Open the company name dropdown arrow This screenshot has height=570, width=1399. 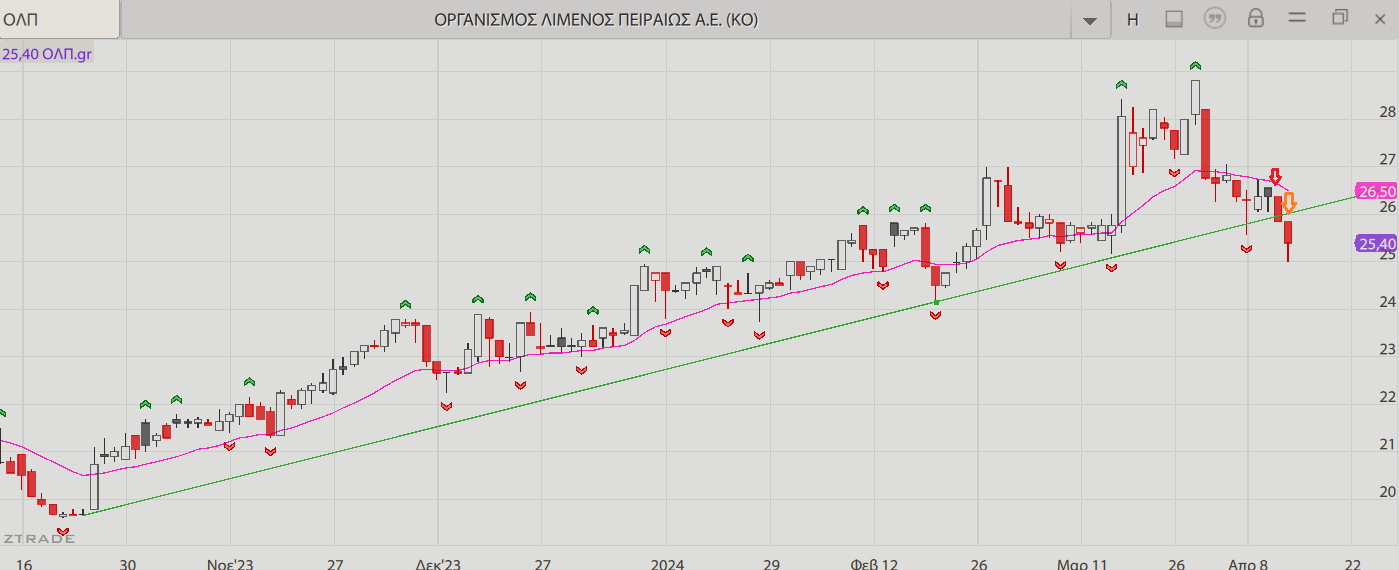1090,20
